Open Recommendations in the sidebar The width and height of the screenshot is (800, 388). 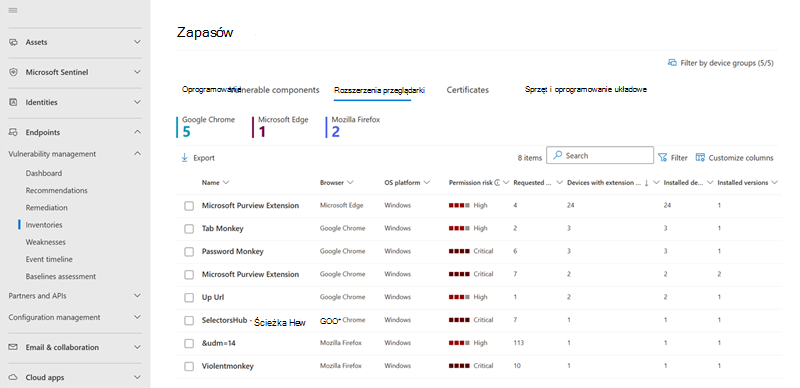(x=57, y=190)
